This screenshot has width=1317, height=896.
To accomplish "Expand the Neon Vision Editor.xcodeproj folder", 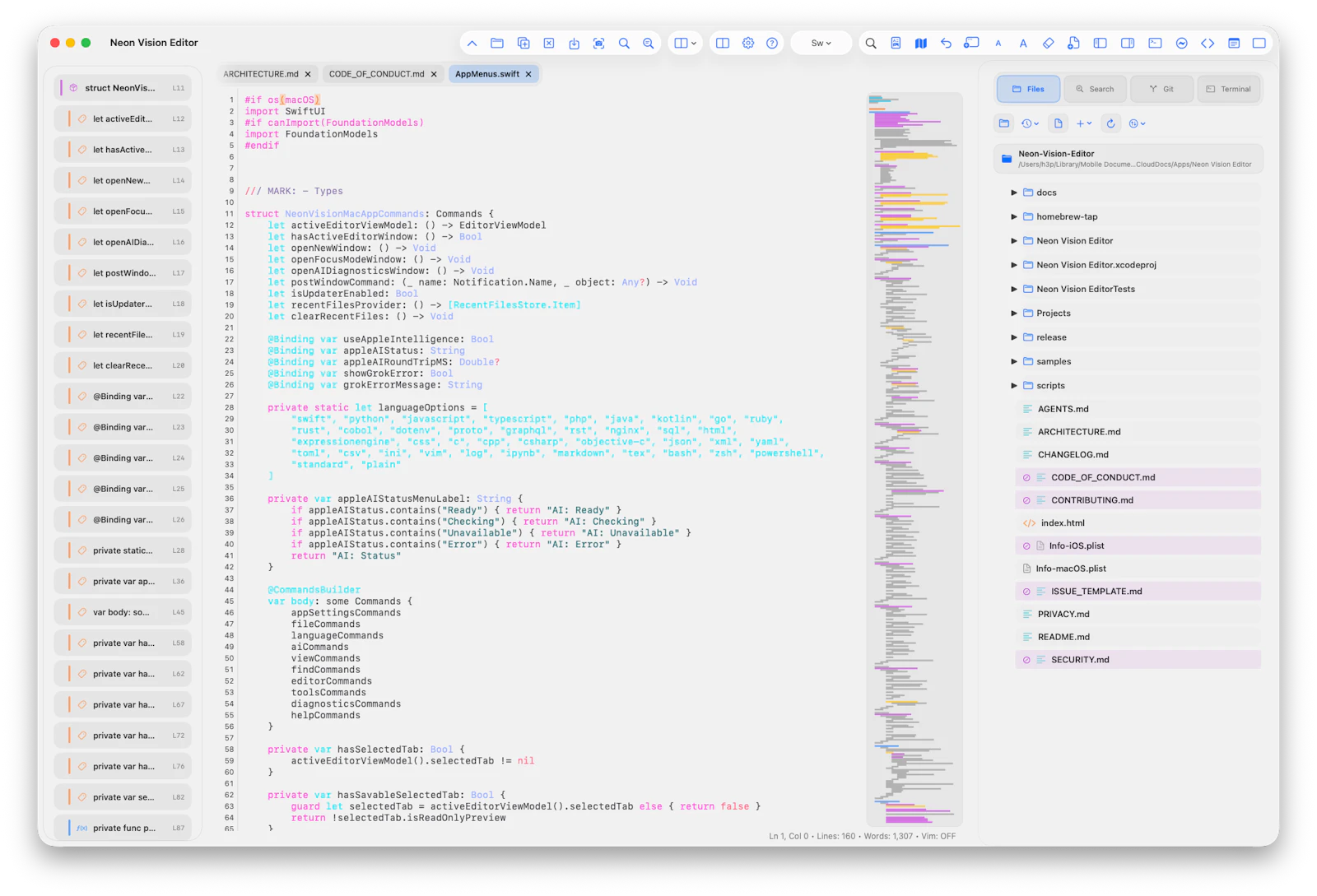I will point(1014,265).
